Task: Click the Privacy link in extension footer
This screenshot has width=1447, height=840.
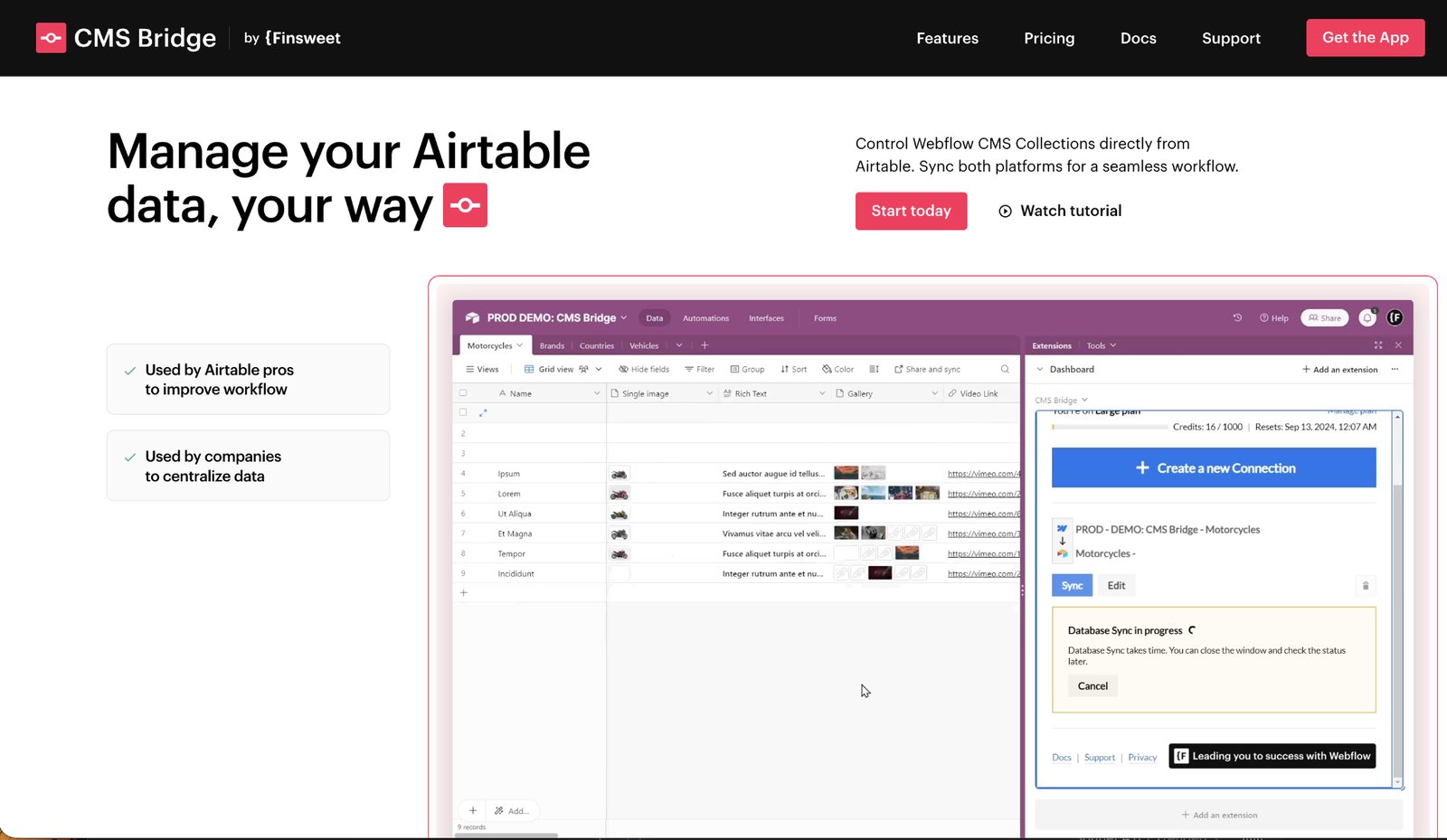Action: pyautogui.click(x=1142, y=758)
